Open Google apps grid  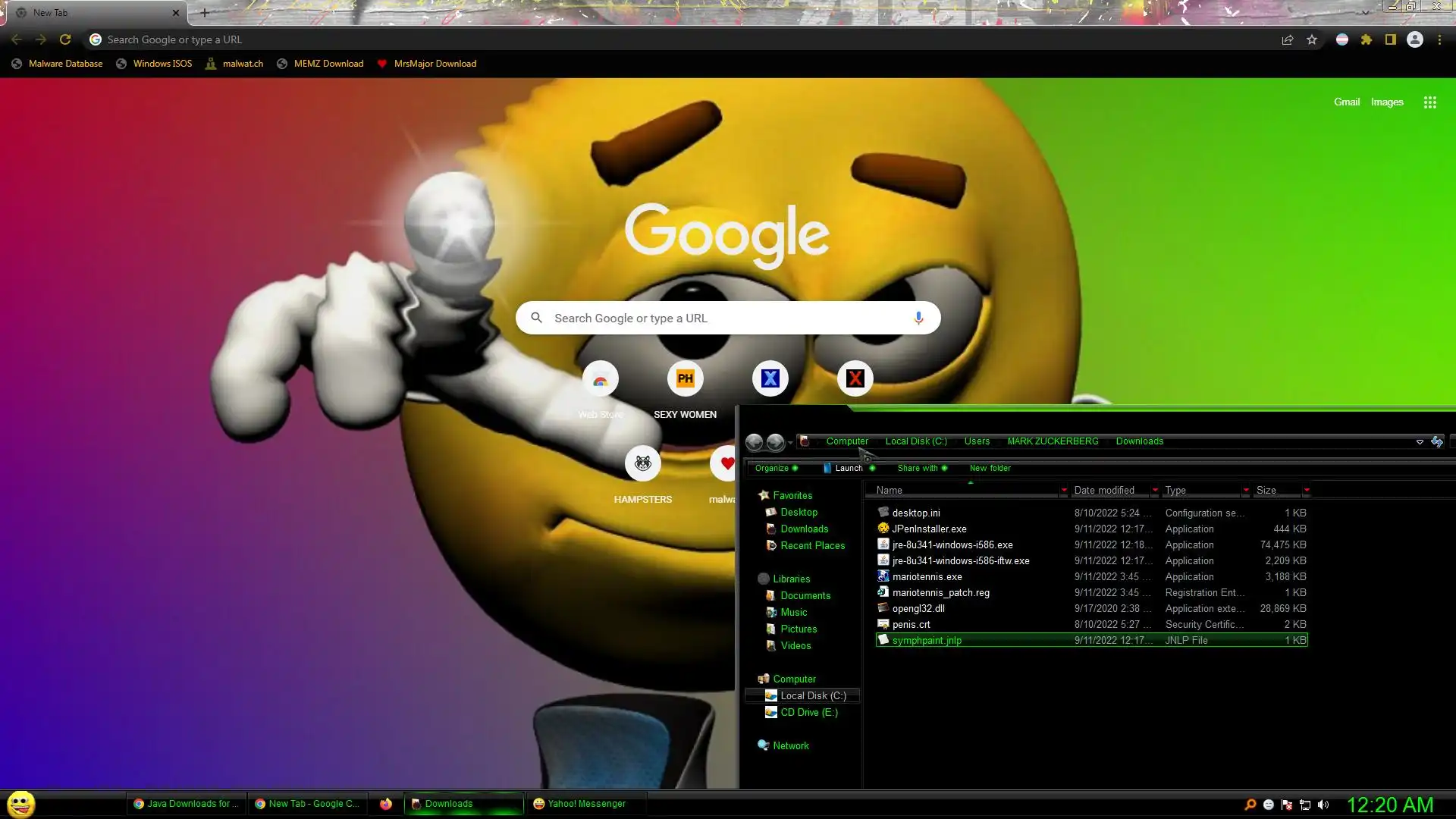click(x=1429, y=102)
